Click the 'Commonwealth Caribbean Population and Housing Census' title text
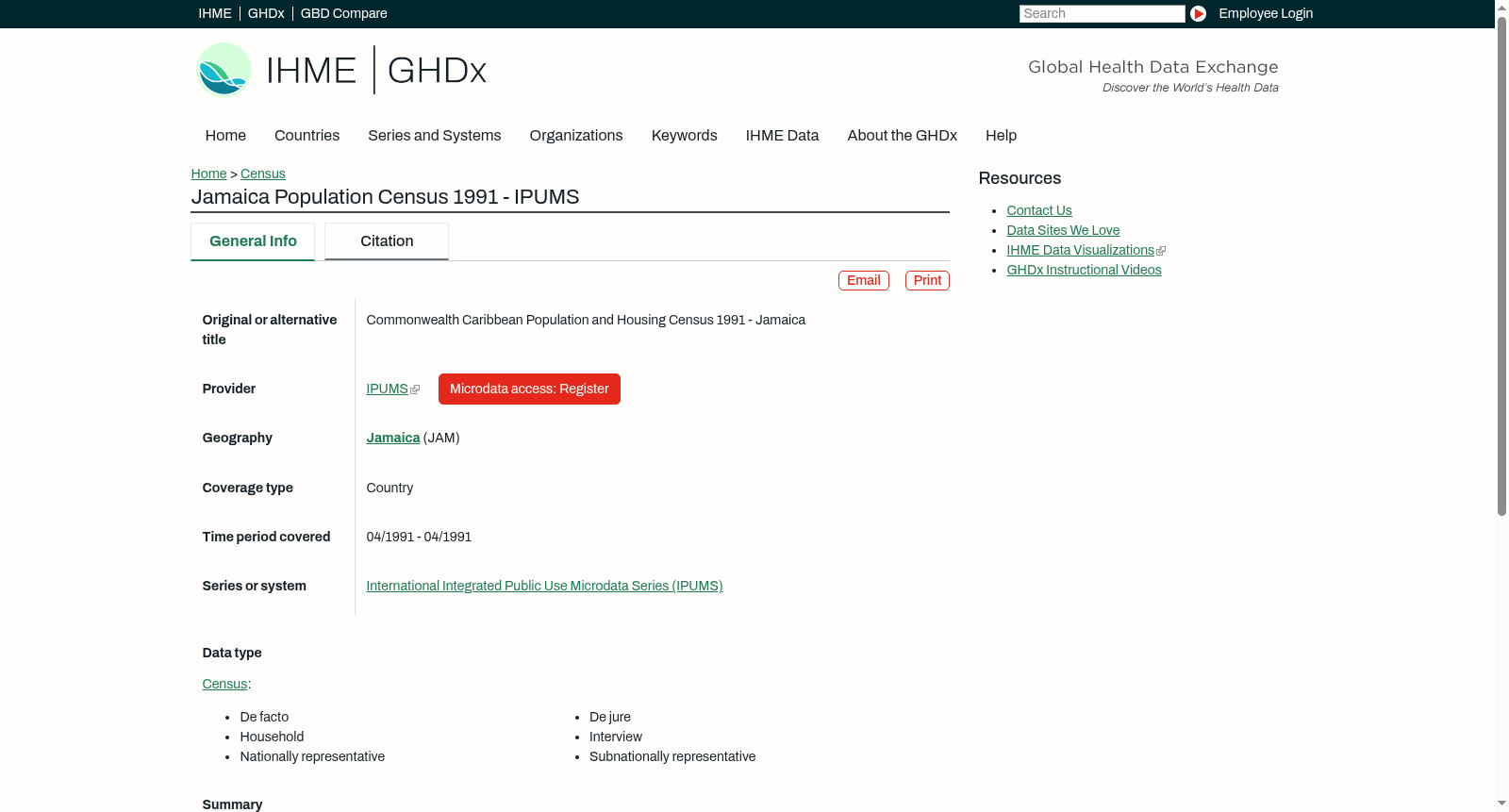The width and height of the screenshot is (1509, 812). coord(586,320)
